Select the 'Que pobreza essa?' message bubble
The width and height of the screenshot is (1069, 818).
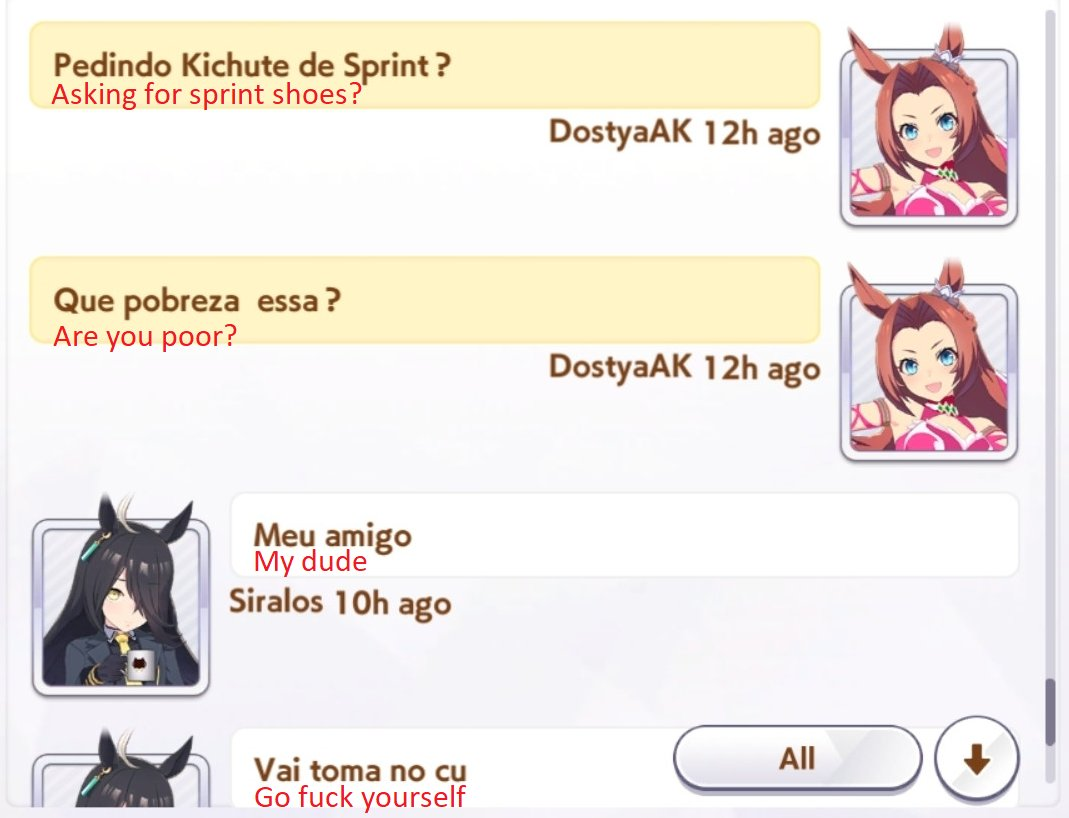click(x=424, y=300)
